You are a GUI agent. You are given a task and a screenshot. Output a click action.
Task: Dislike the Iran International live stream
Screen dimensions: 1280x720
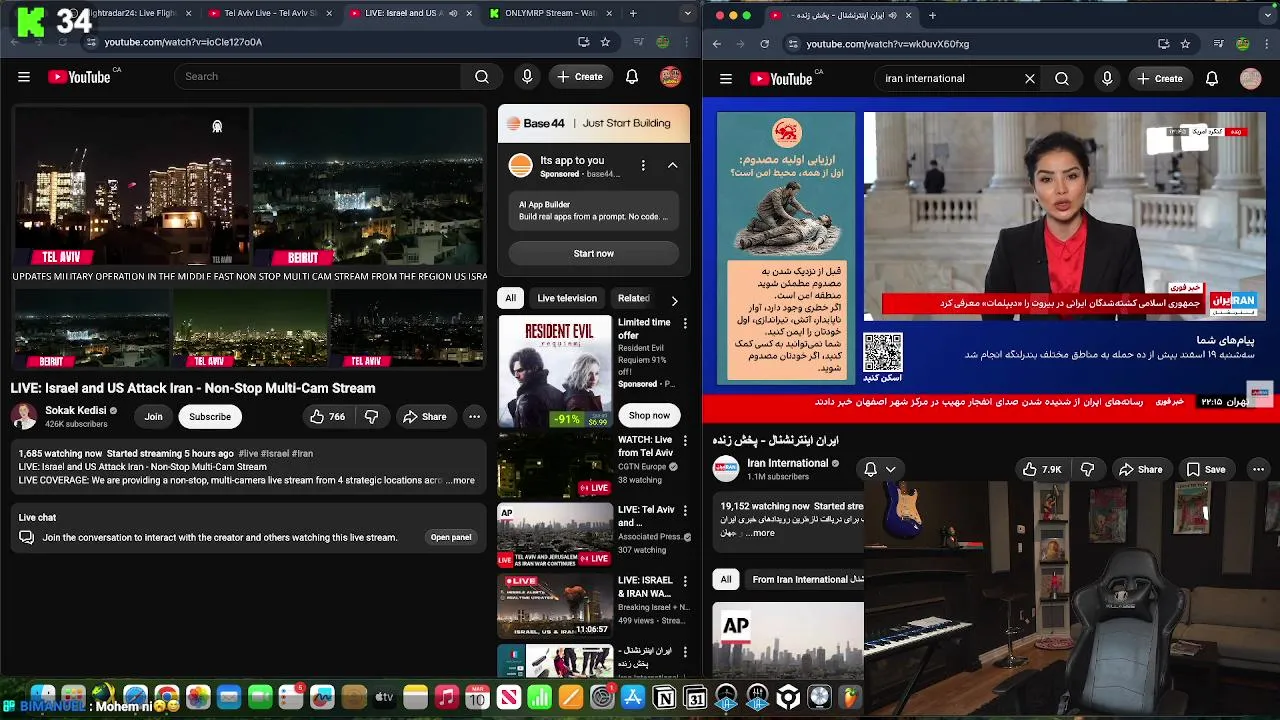[1087, 469]
